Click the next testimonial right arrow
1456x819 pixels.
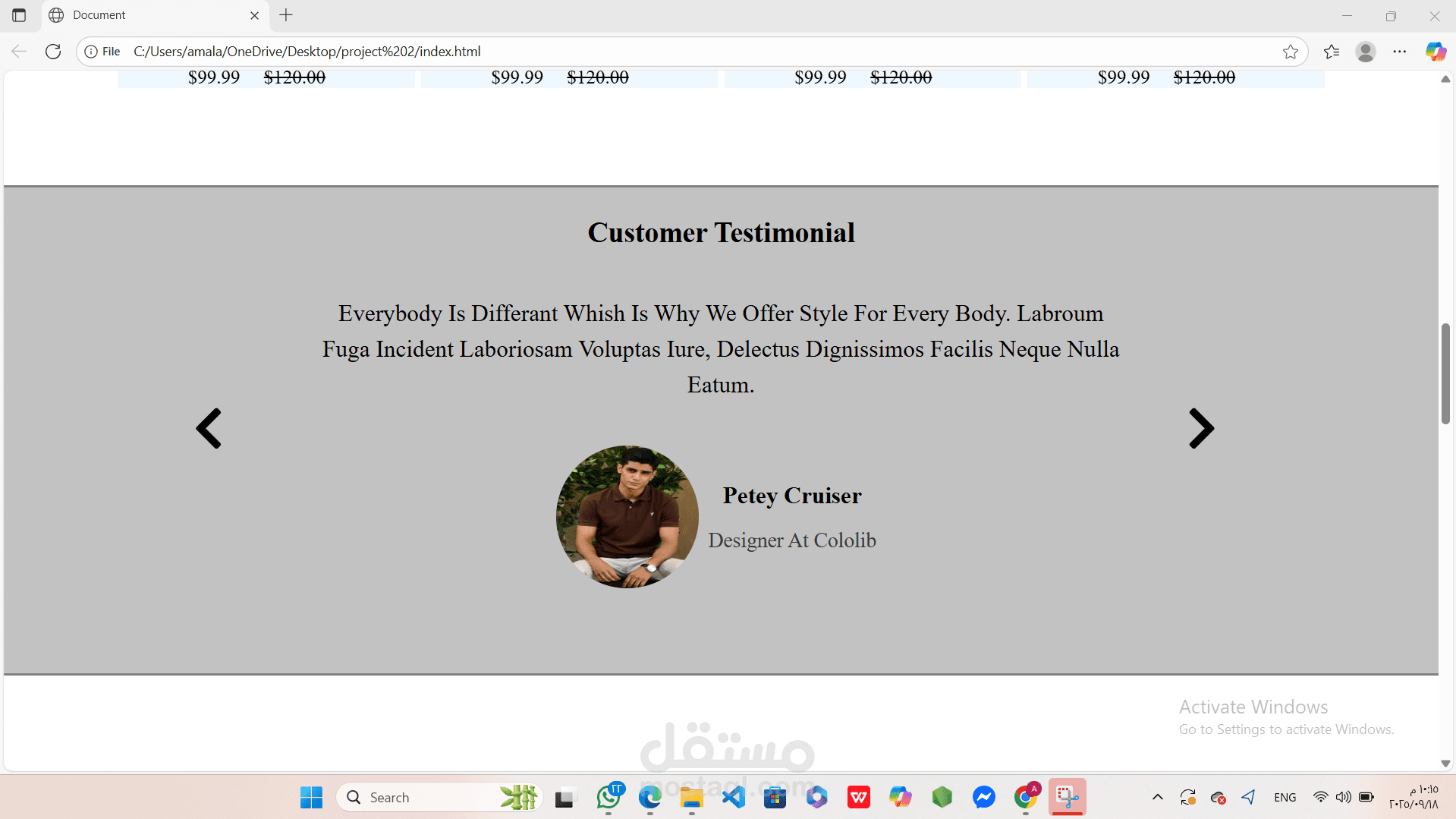pyautogui.click(x=1201, y=429)
